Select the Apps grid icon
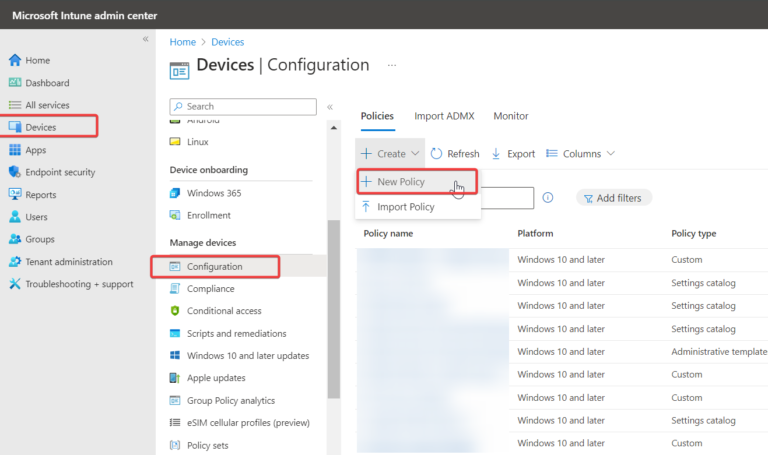This screenshot has height=455, width=768. pos(15,150)
